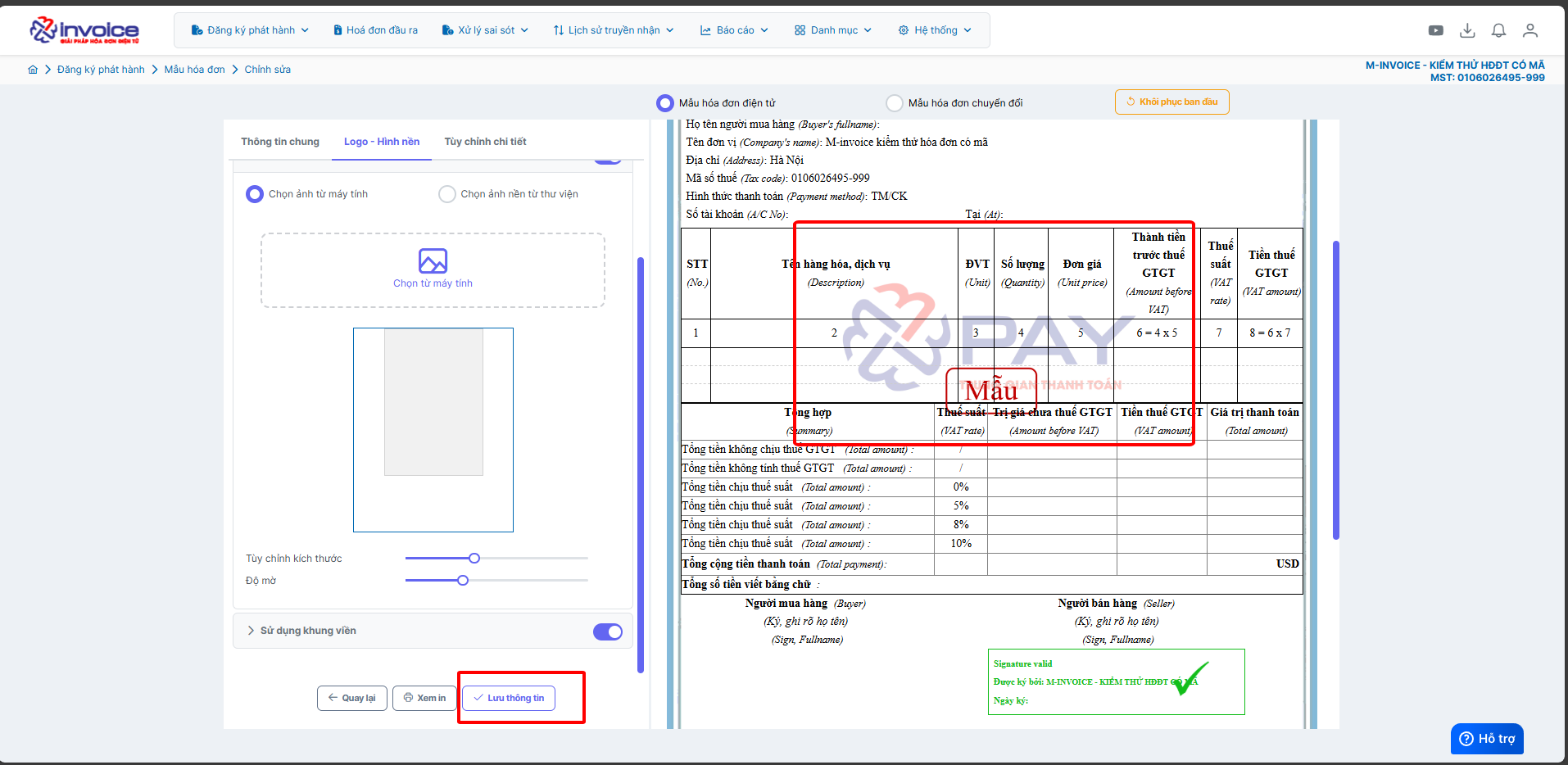Expand the Xử lý sai sót dropdown
The height and width of the screenshot is (765, 1568).
point(485,30)
